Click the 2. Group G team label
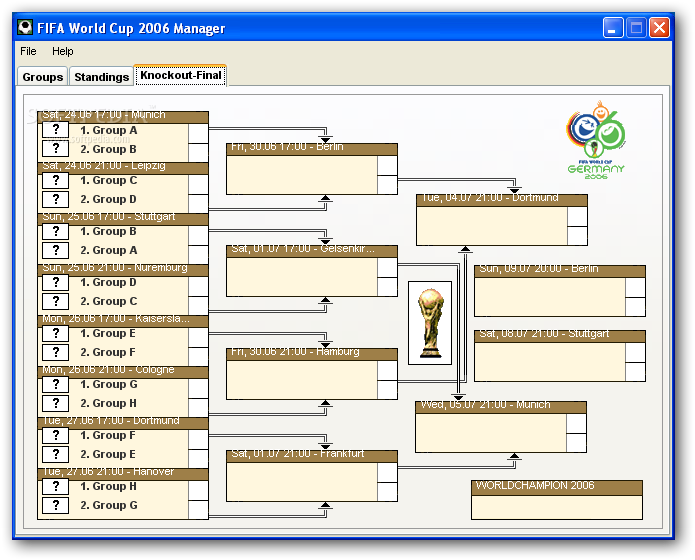The height and width of the screenshot is (560, 695). (x=109, y=505)
